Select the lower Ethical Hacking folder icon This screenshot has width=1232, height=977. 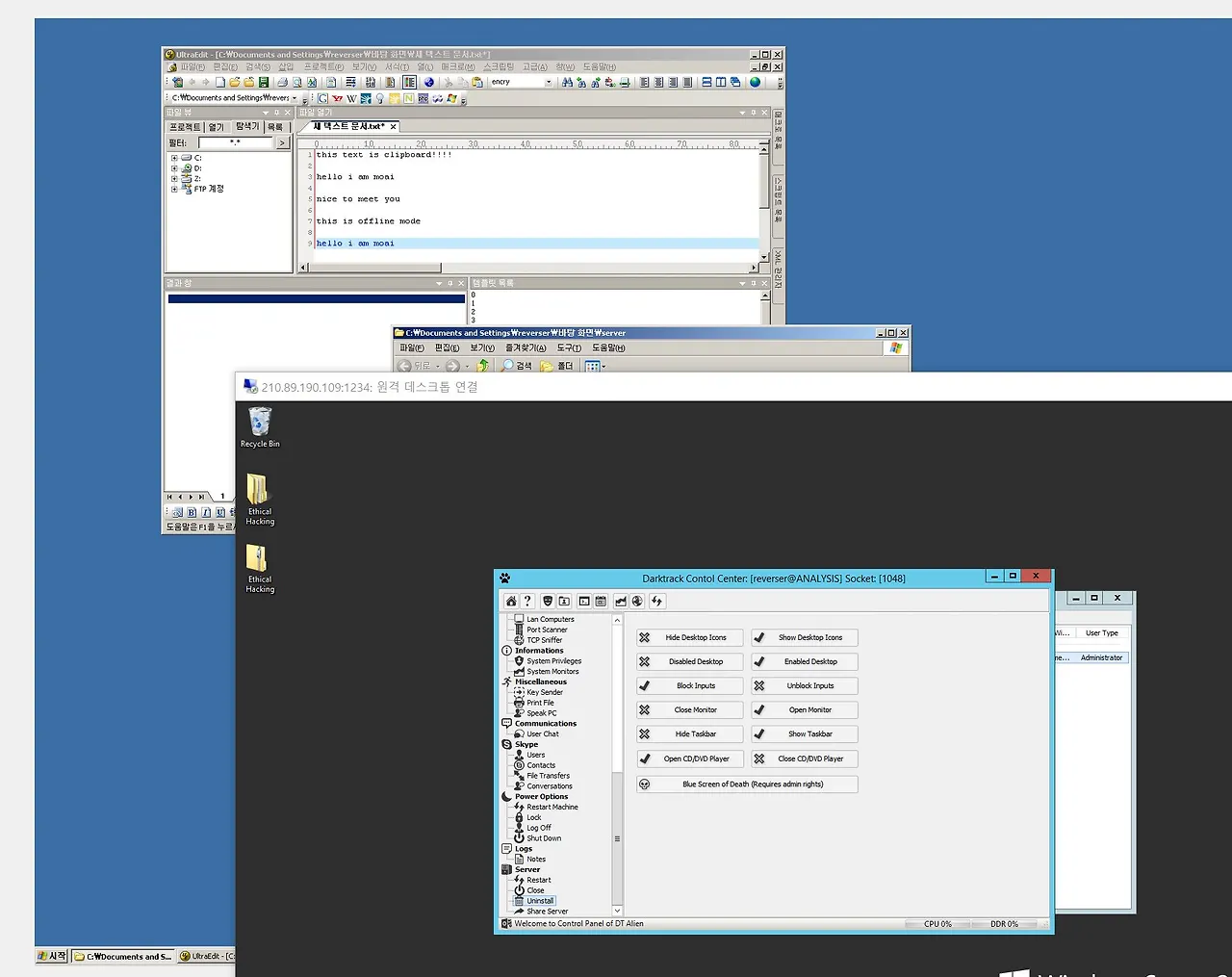[x=260, y=568]
